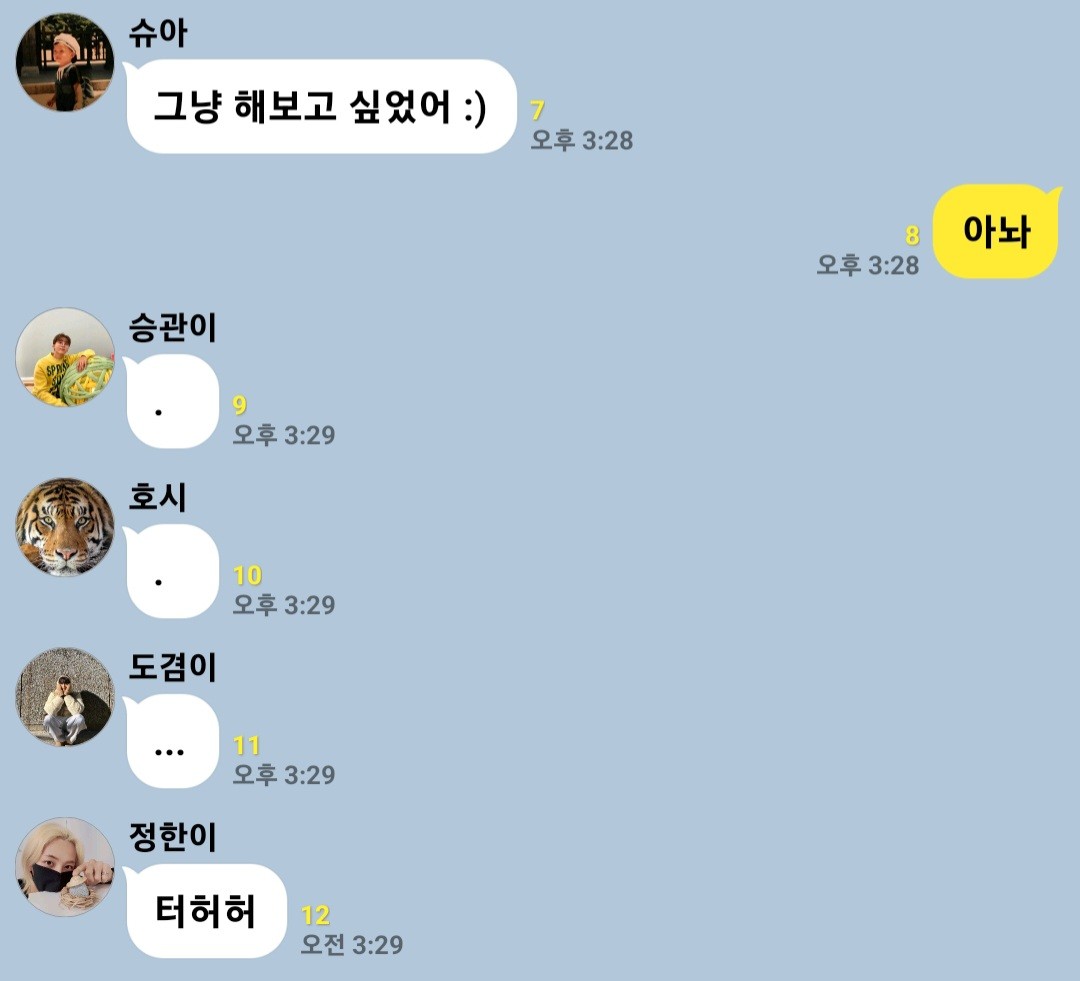Screen dimensions: 1080x981
Task: Open 도겸이's profile photo
Action: point(65,697)
